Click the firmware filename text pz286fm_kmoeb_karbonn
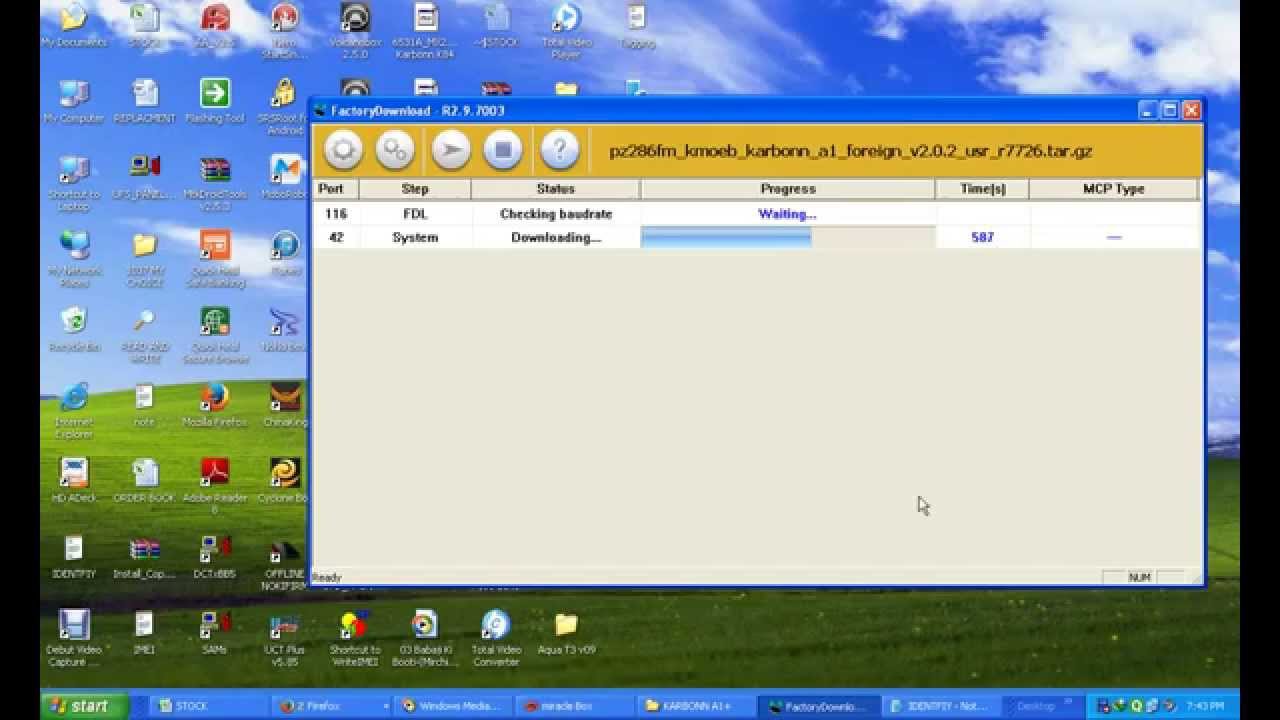1280x720 pixels. pos(851,152)
